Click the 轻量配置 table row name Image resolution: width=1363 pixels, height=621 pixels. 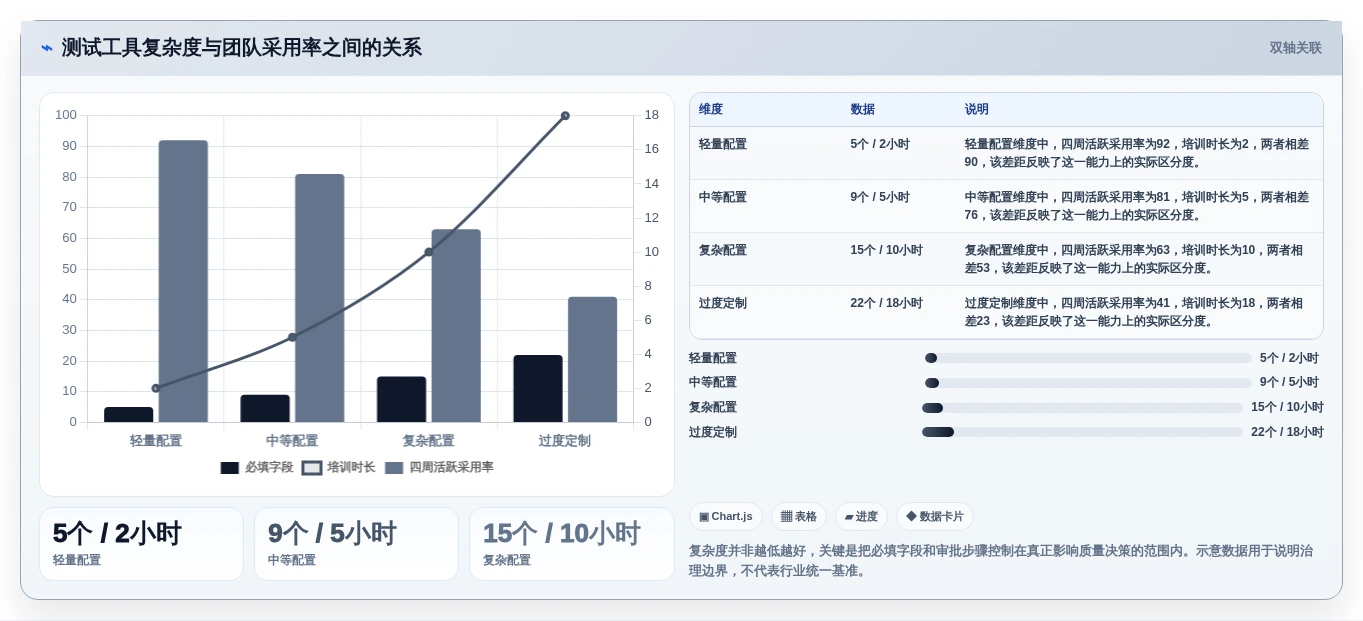(723, 144)
